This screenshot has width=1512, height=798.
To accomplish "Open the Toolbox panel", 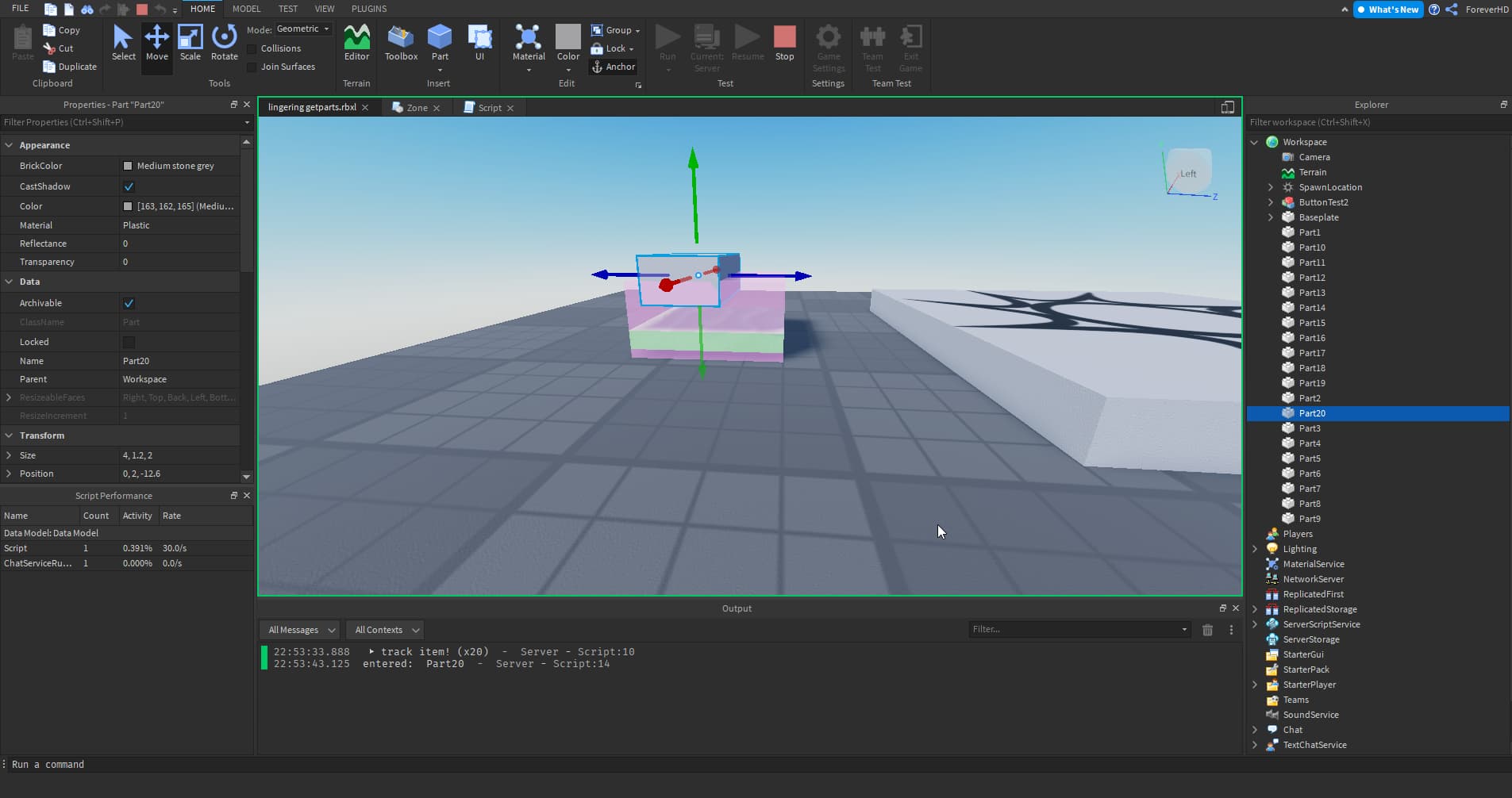I will 401,43.
